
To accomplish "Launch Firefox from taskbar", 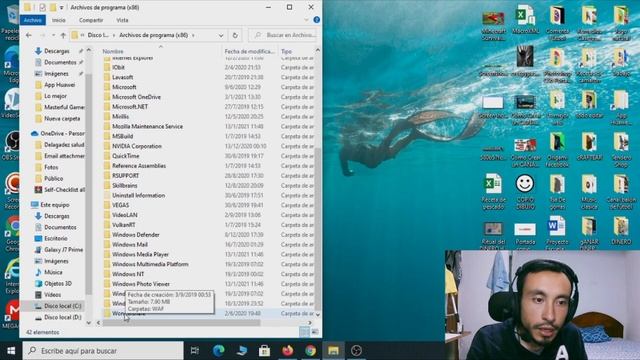I will tap(287, 351).
